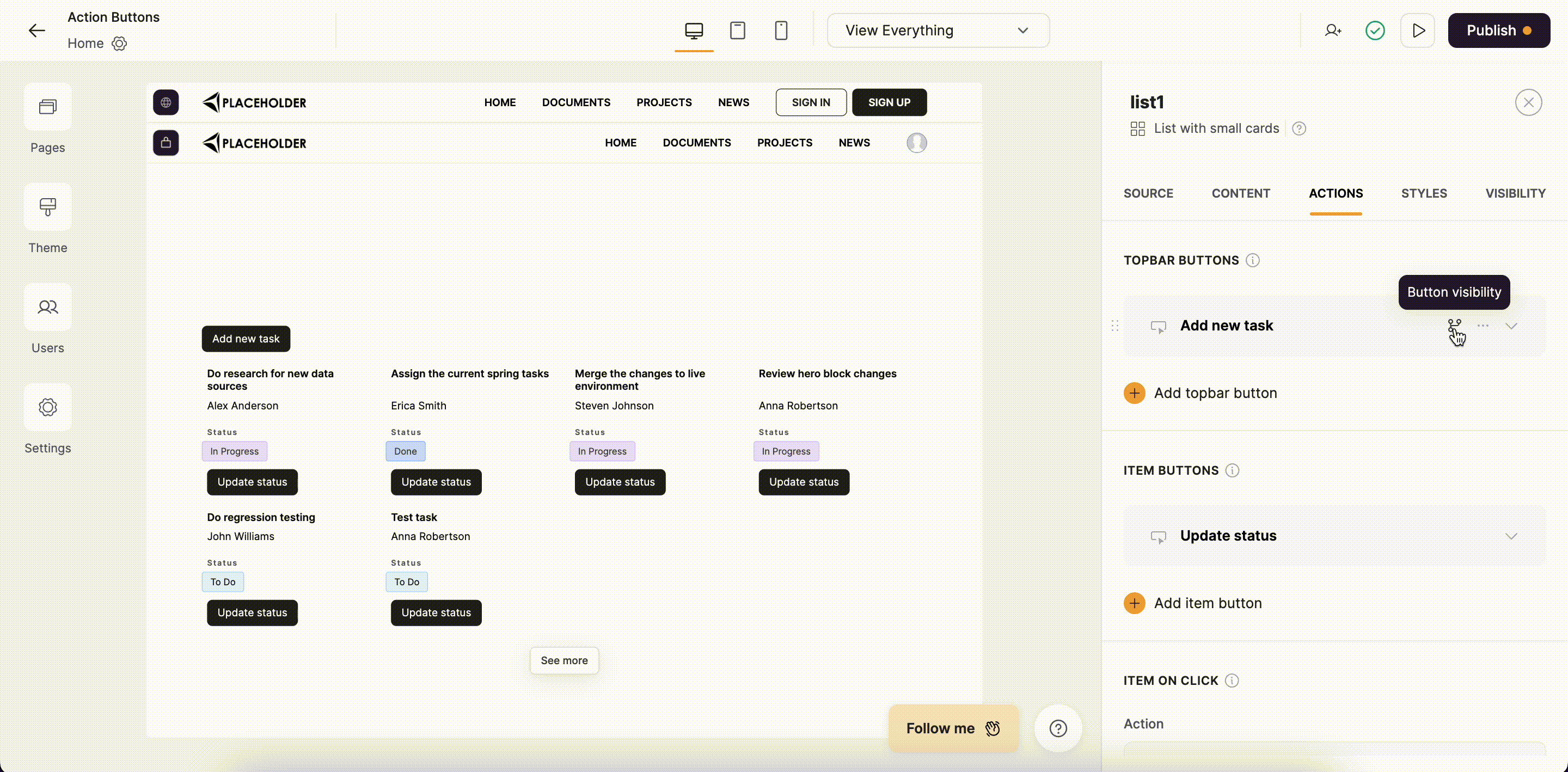Click PROJECTS in the second navbar

[785, 143]
